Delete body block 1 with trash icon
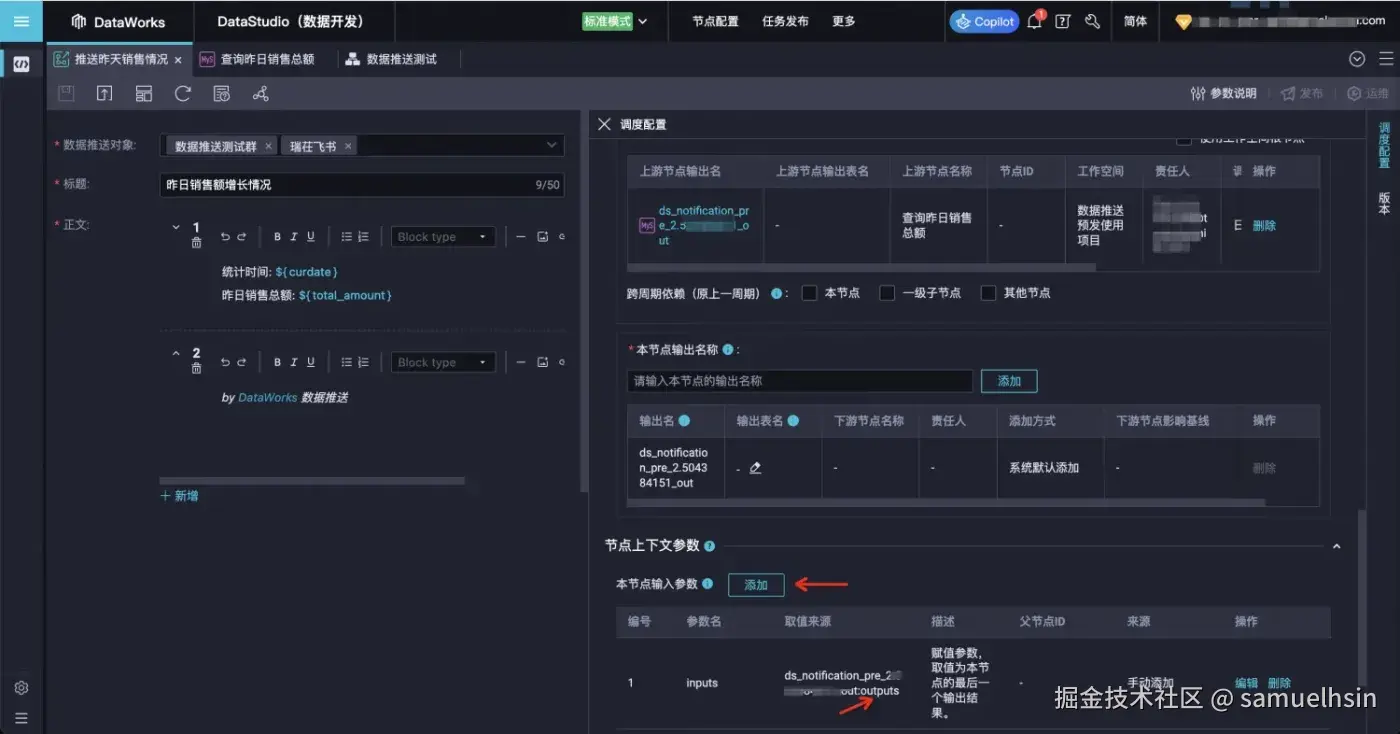The height and width of the screenshot is (734, 1400). pos(196,243)
